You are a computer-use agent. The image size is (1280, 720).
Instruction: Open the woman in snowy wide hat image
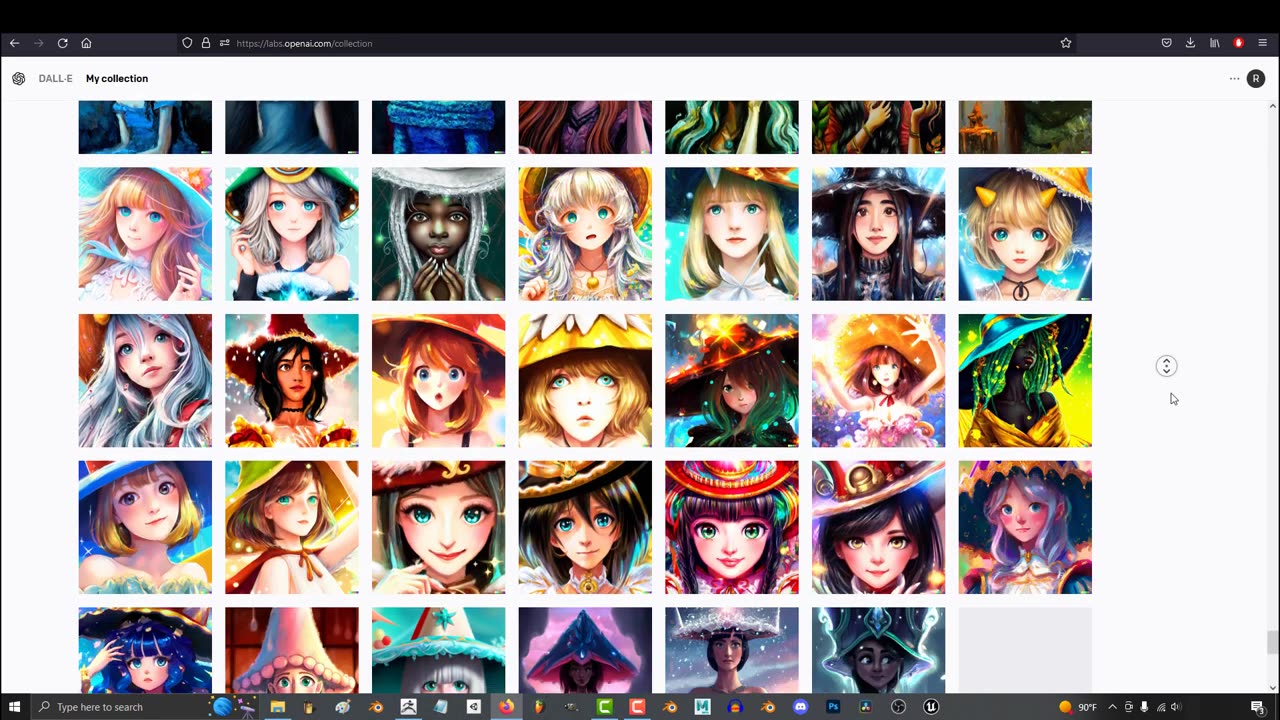(732, 650)
